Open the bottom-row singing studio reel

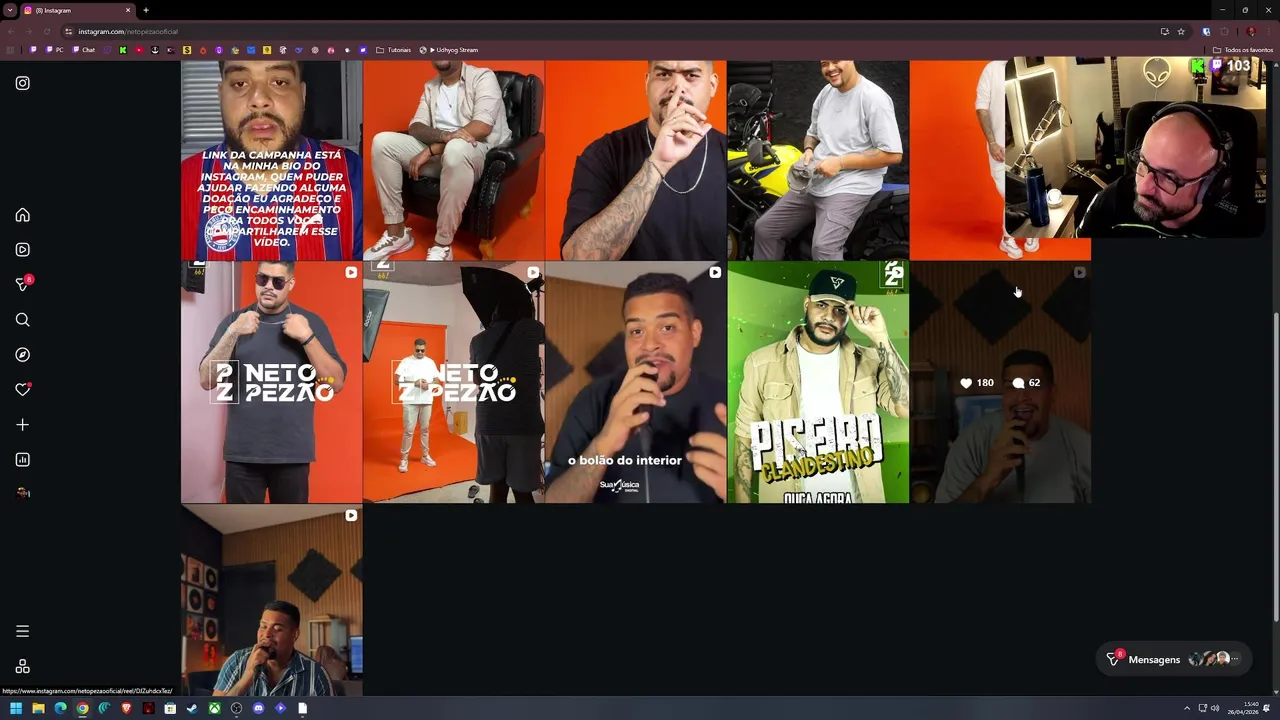point(271,600)
